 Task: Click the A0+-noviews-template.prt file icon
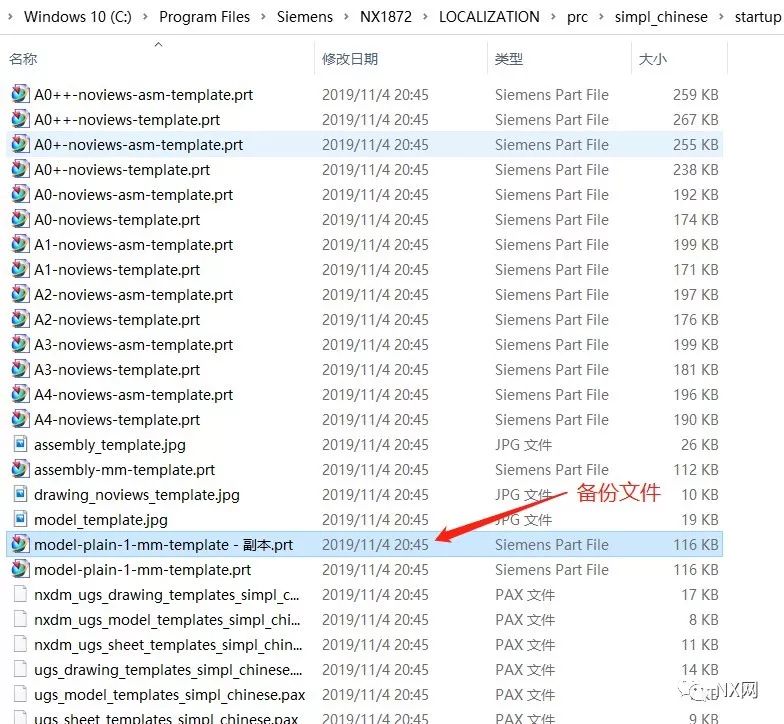[x=20, y=169]
